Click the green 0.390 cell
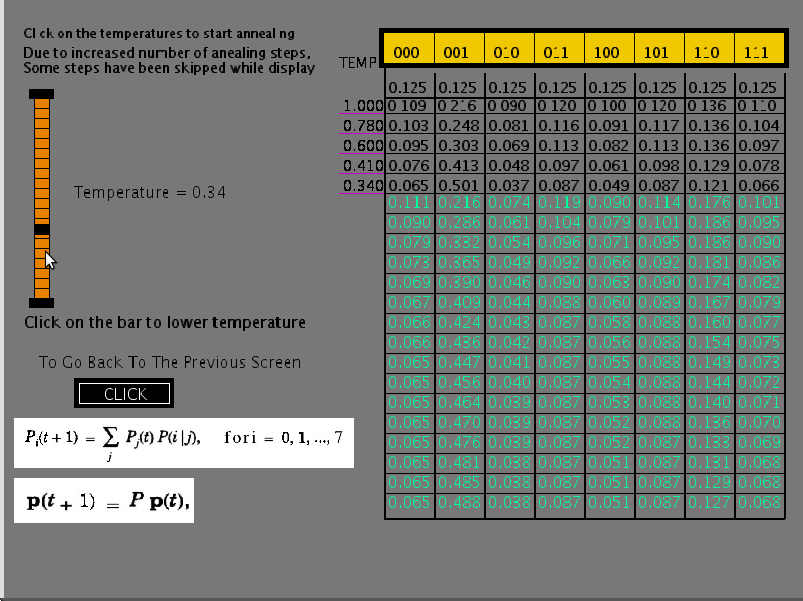 pyautogui.click(x=459, y=282)
